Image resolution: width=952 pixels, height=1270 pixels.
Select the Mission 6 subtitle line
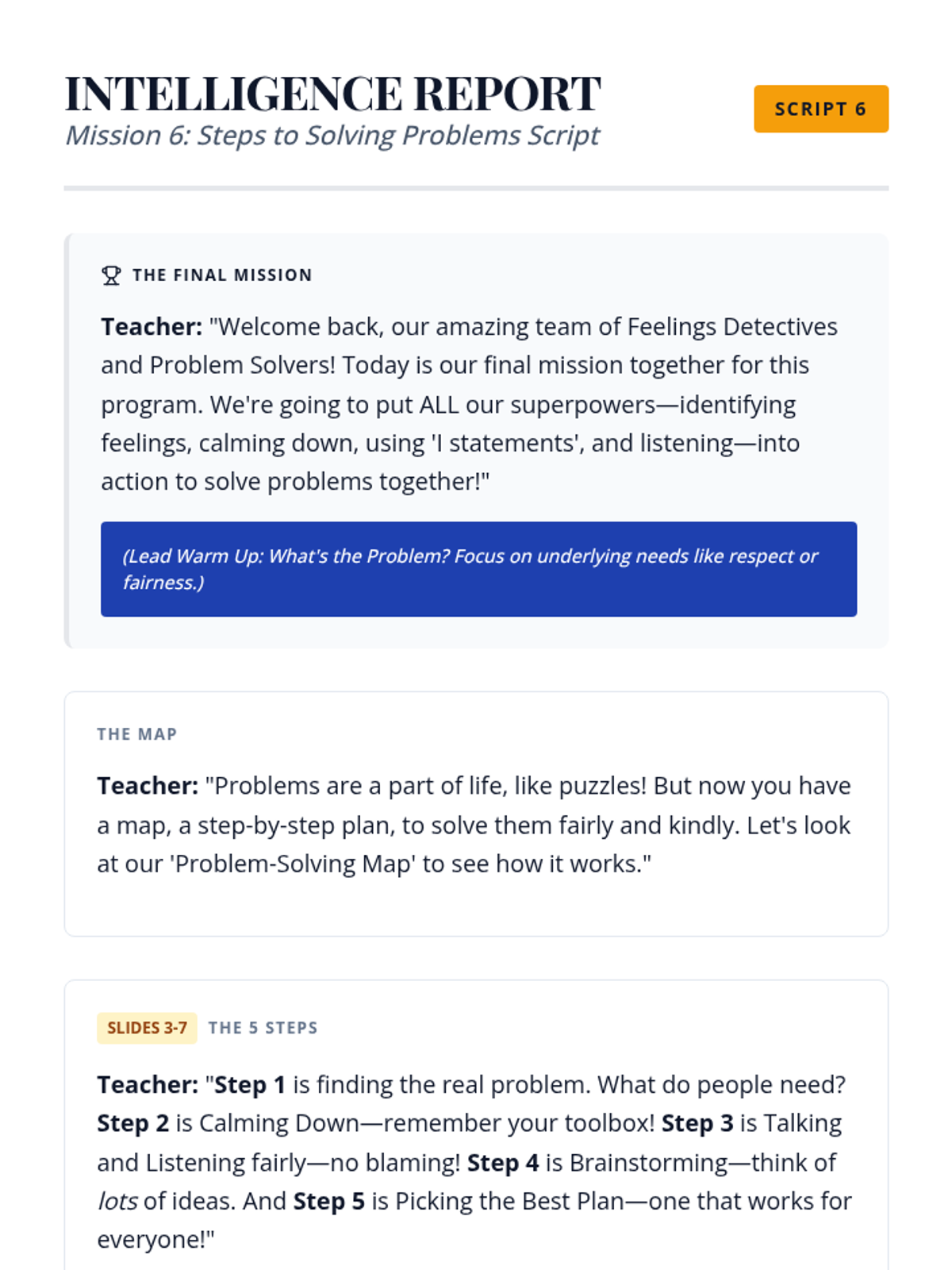[332, 136]
